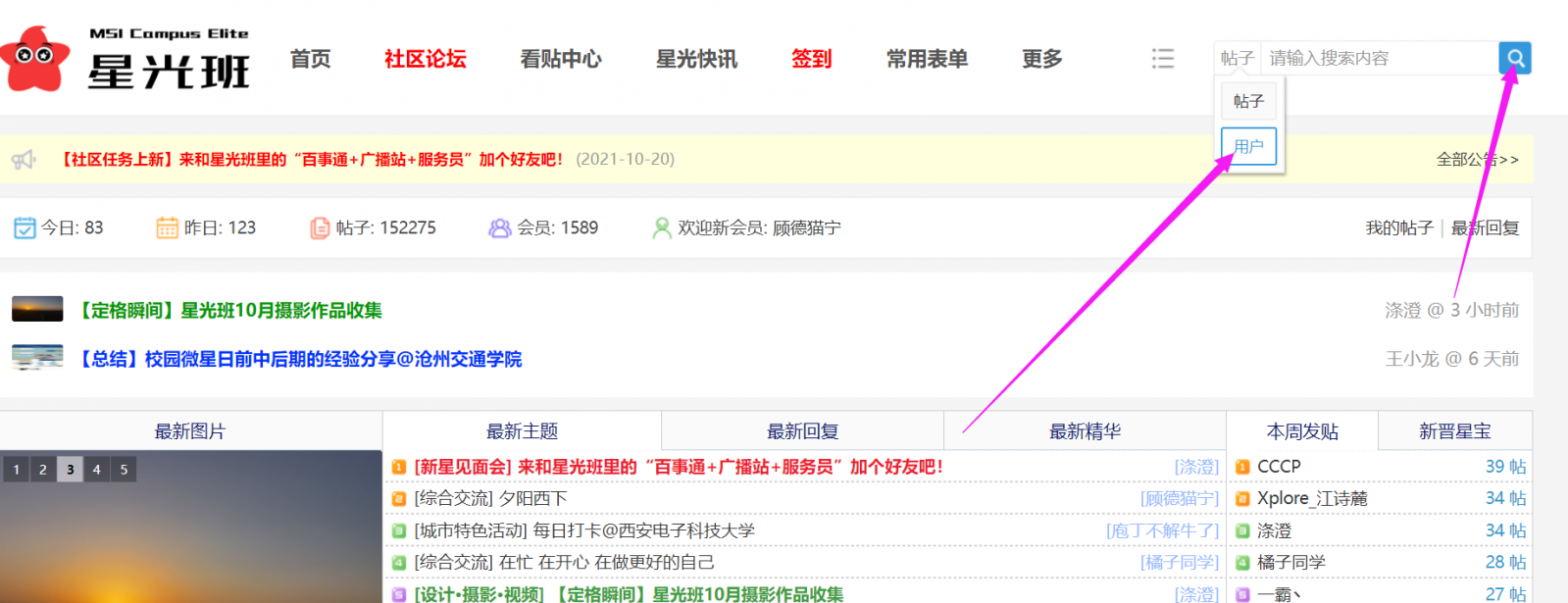Click the document icon beside 帖子 count

coord(320,227)
